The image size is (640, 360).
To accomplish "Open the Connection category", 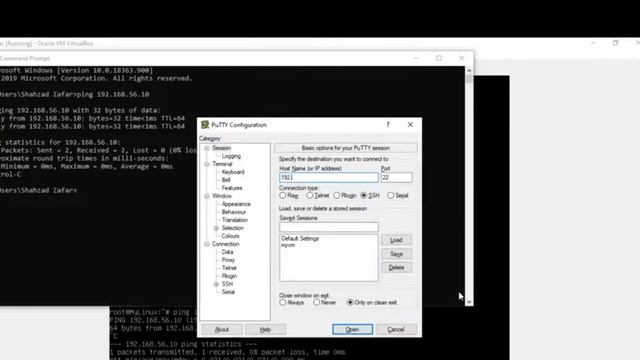I will click(x=225, y=244).
